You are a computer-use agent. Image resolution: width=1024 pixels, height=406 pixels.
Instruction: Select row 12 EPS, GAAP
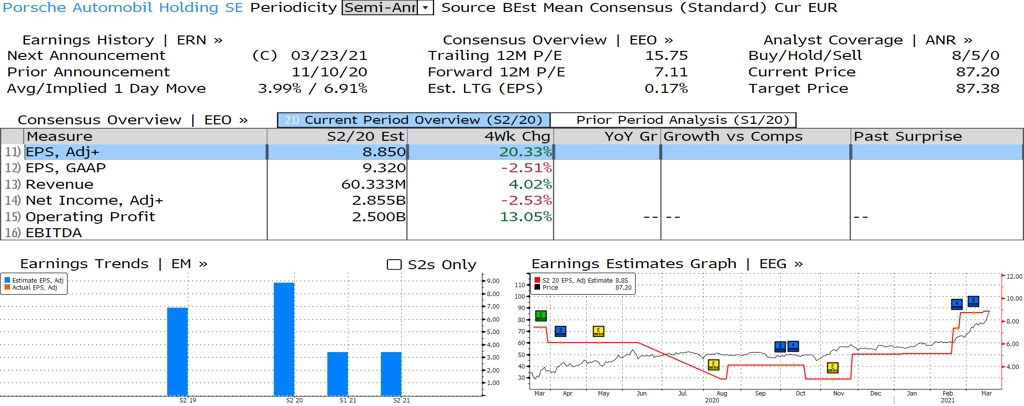point(512,168)
